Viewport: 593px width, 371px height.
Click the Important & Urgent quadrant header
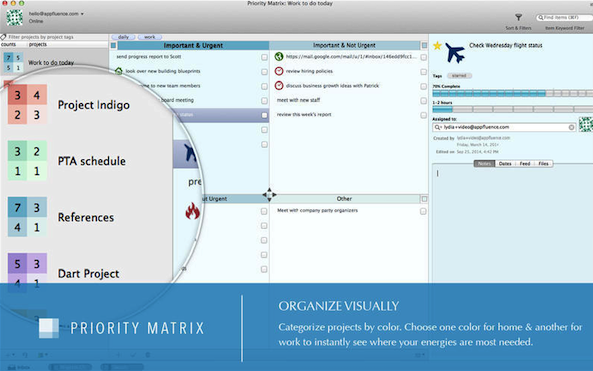(x=193, y=45)
